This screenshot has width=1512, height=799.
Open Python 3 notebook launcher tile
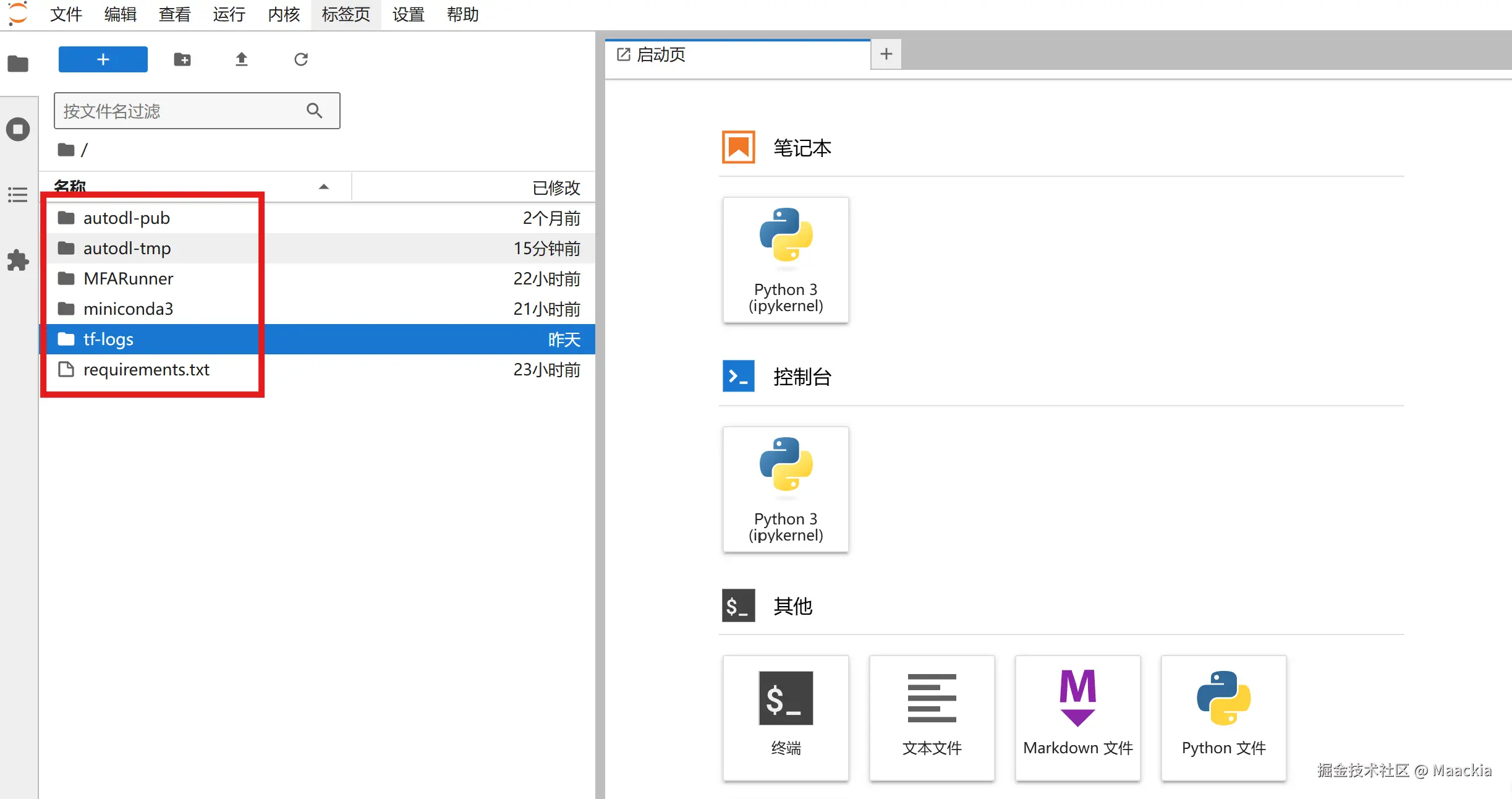click(785, 260)
